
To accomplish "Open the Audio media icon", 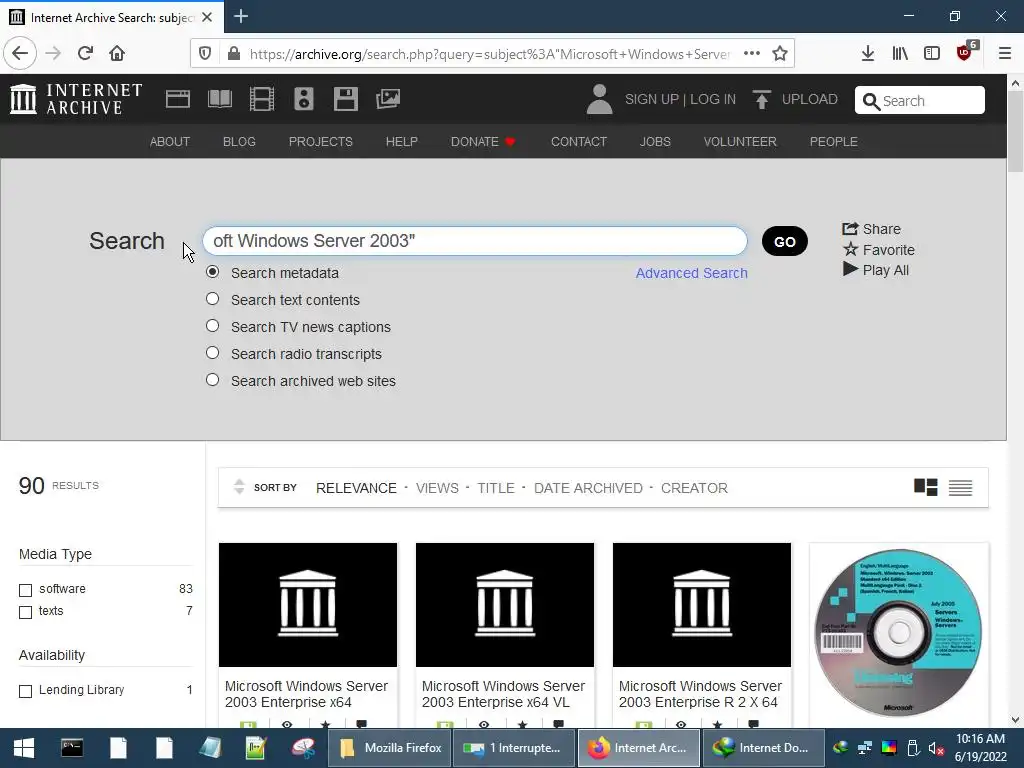I will [x=304, y=99].
